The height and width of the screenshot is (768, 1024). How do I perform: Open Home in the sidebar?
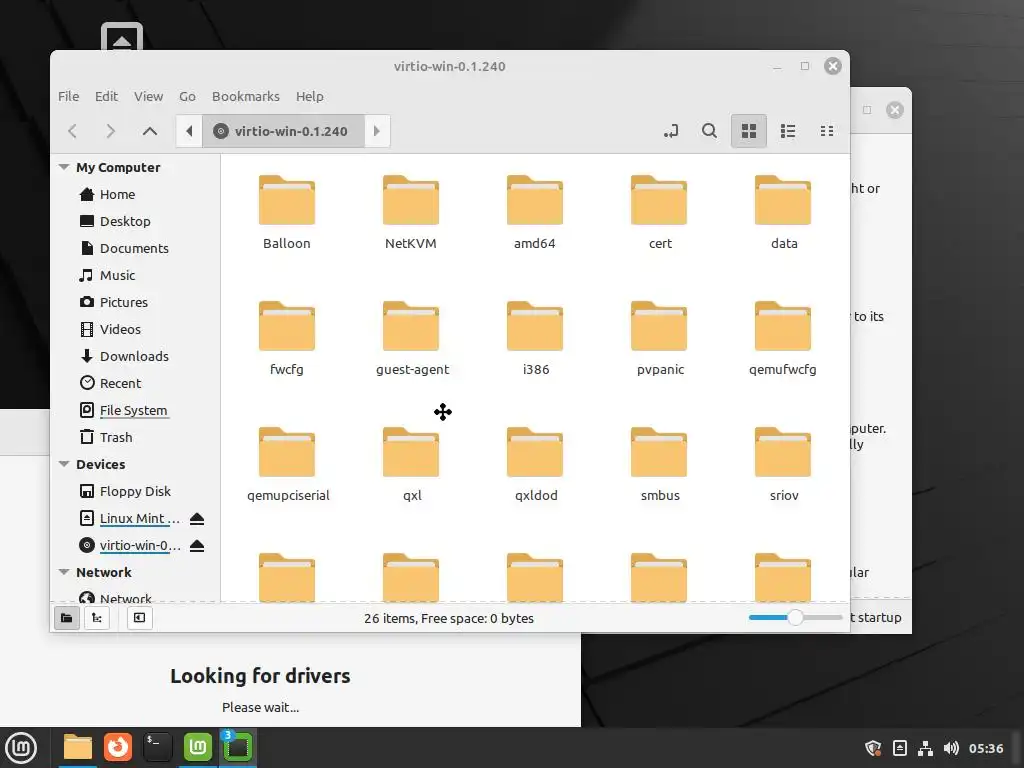click(x=118, y=195)
